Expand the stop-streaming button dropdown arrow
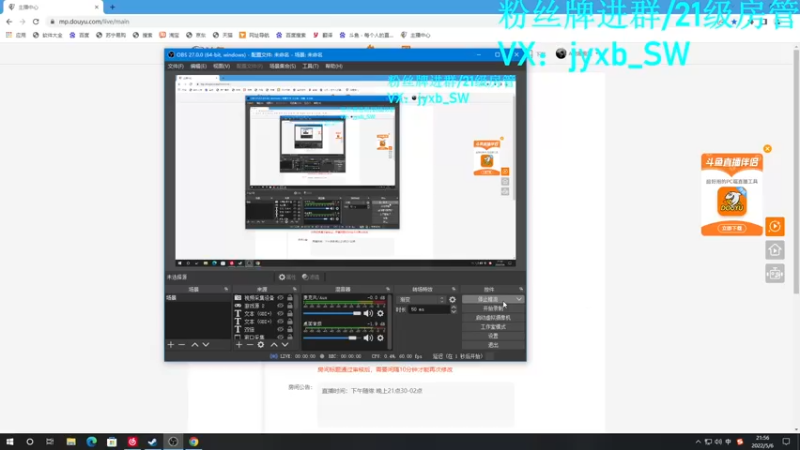 point(519,299)
